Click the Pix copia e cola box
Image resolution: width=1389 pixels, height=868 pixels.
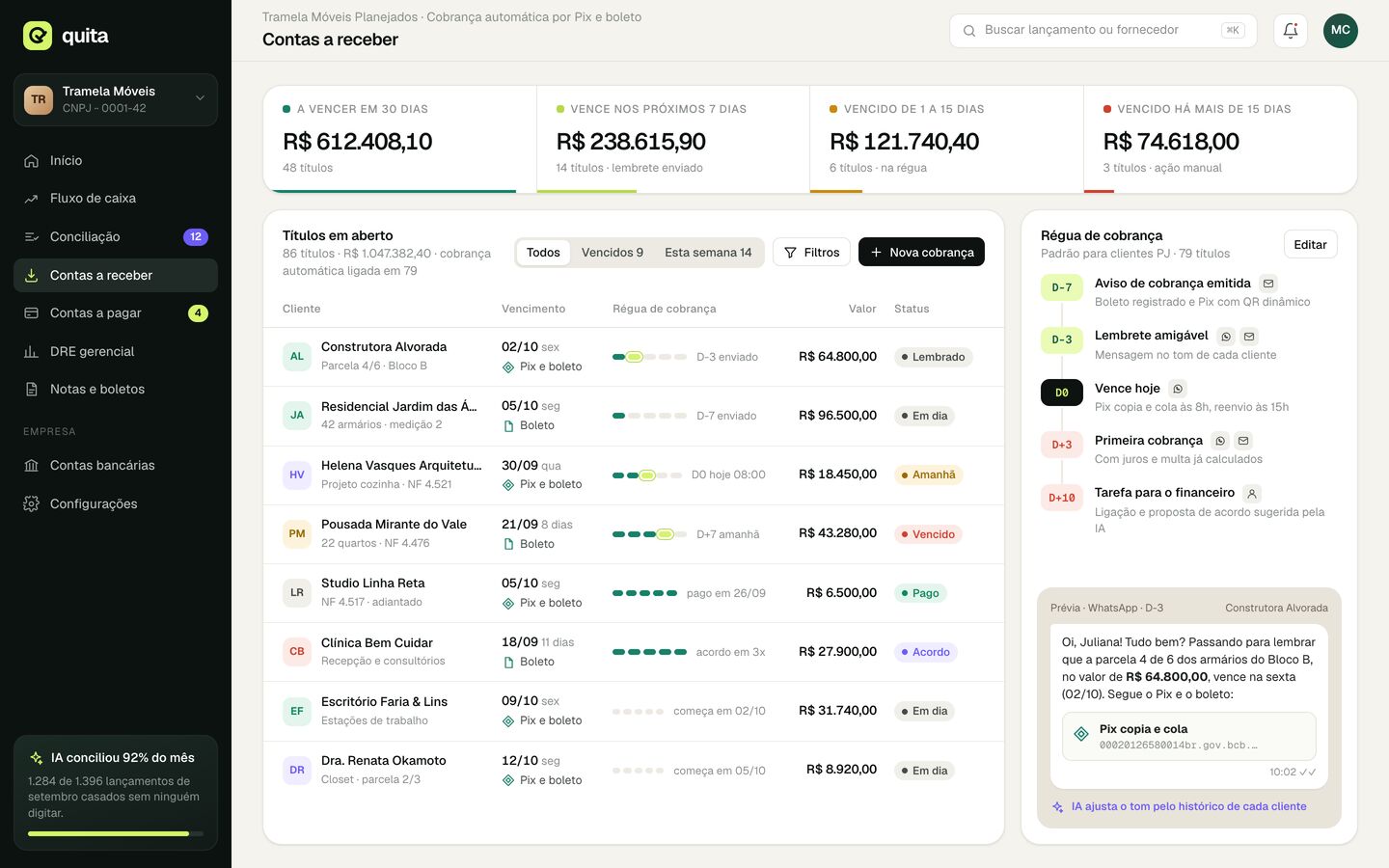tap(1188, 736)
